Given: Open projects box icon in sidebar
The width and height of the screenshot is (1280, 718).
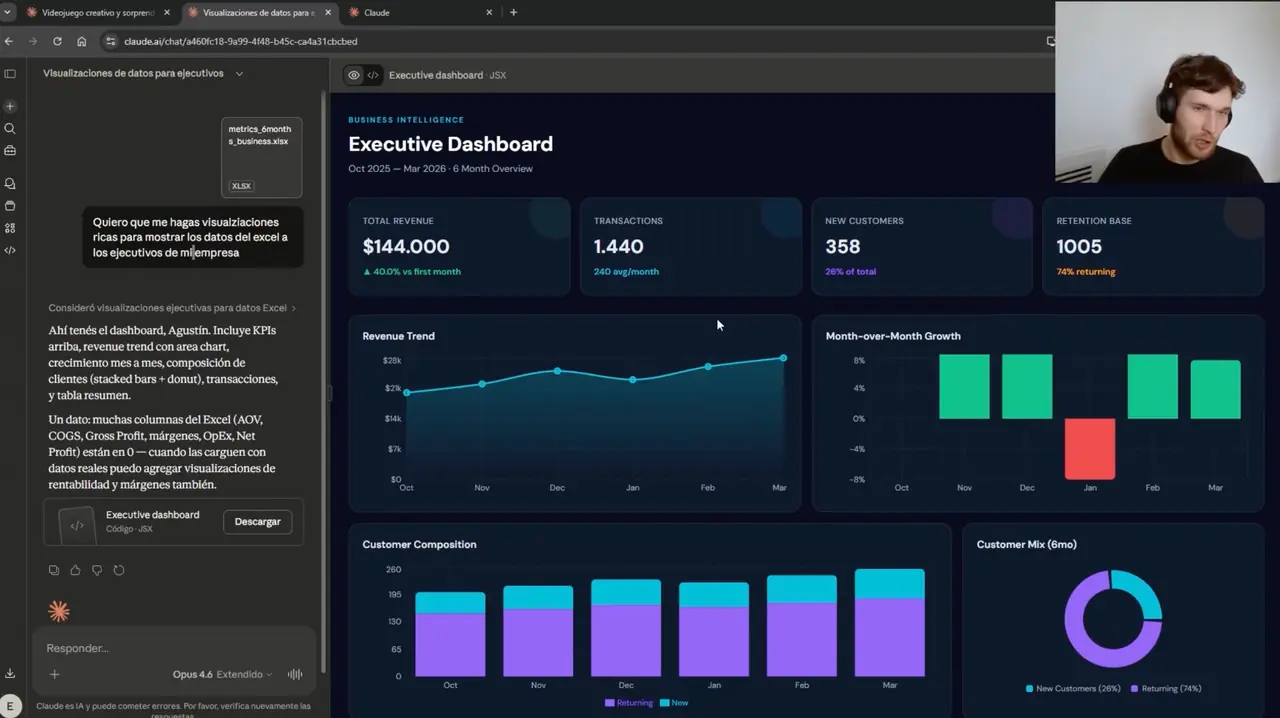Looking at the screenshot, I should click(10, 206).
